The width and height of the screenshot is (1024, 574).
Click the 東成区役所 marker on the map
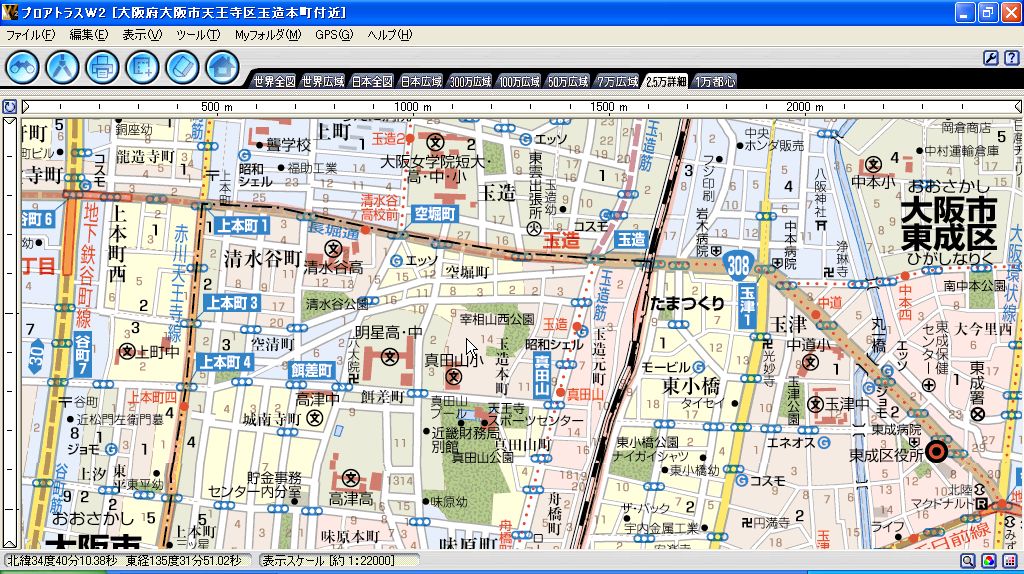[937, 452]
